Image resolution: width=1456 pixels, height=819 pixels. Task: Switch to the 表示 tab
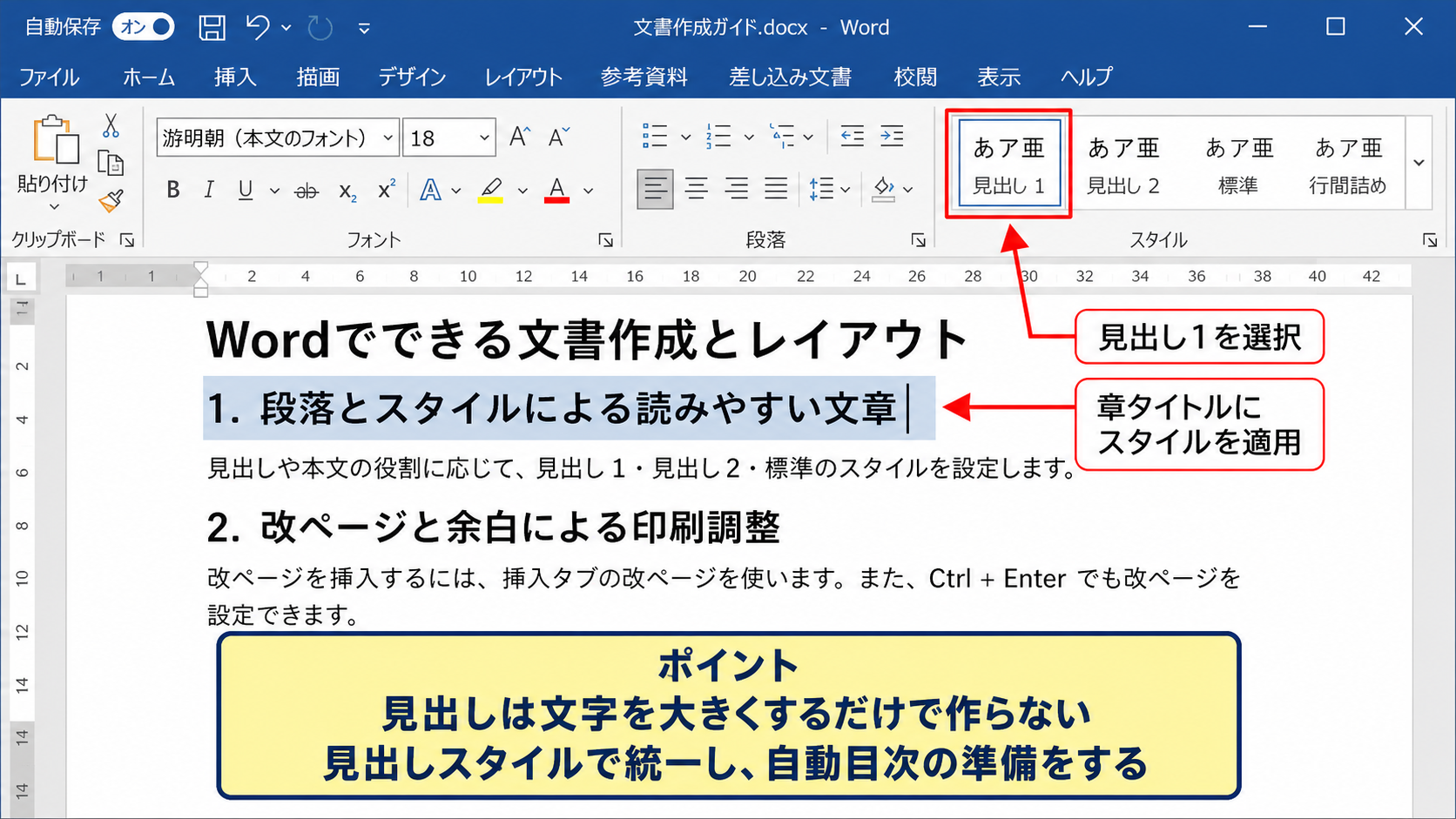click(x=999, y=77)
